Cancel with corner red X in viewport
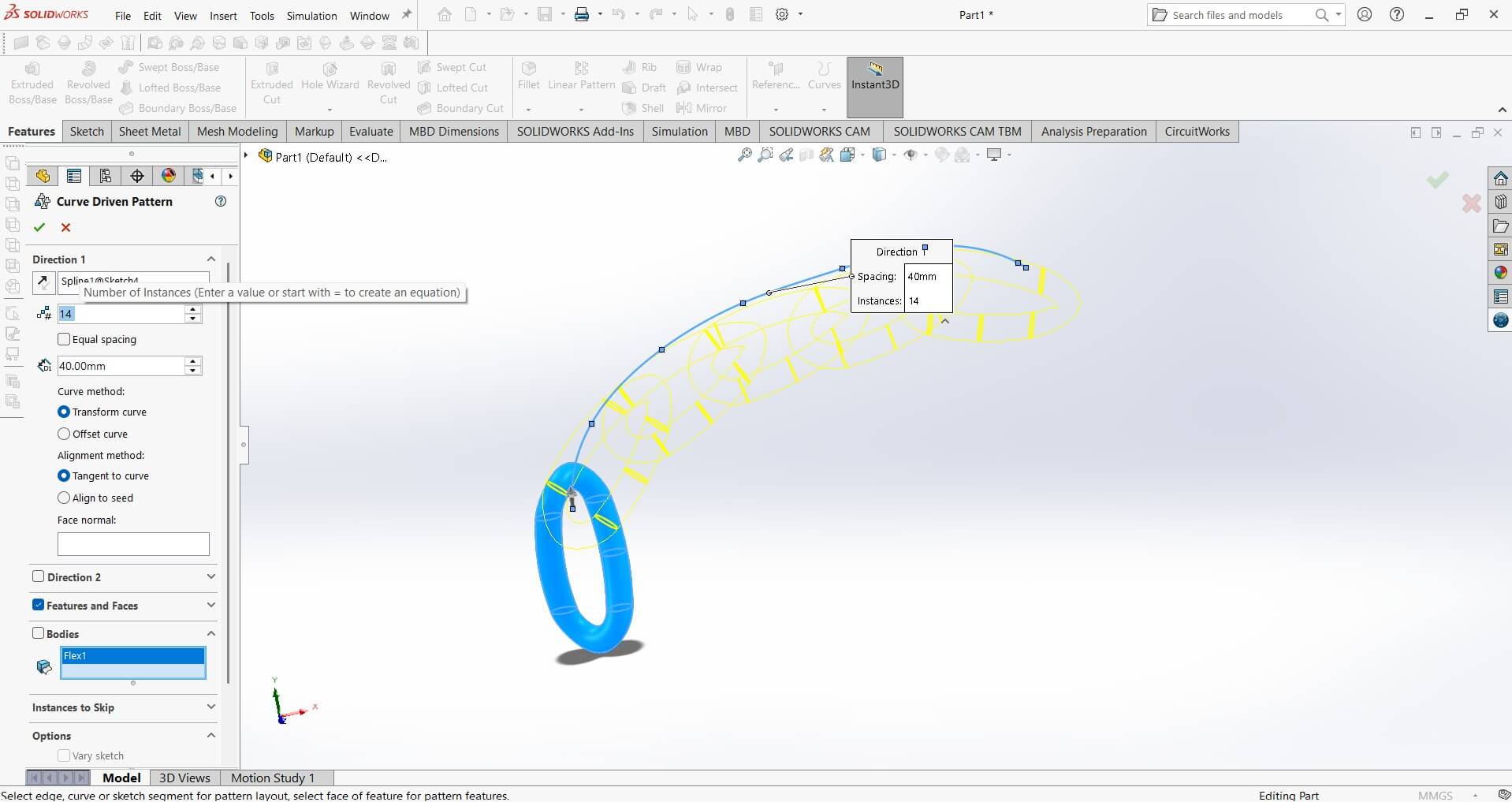Screen dimensions: 1512x802 (x=1471, y=203)
